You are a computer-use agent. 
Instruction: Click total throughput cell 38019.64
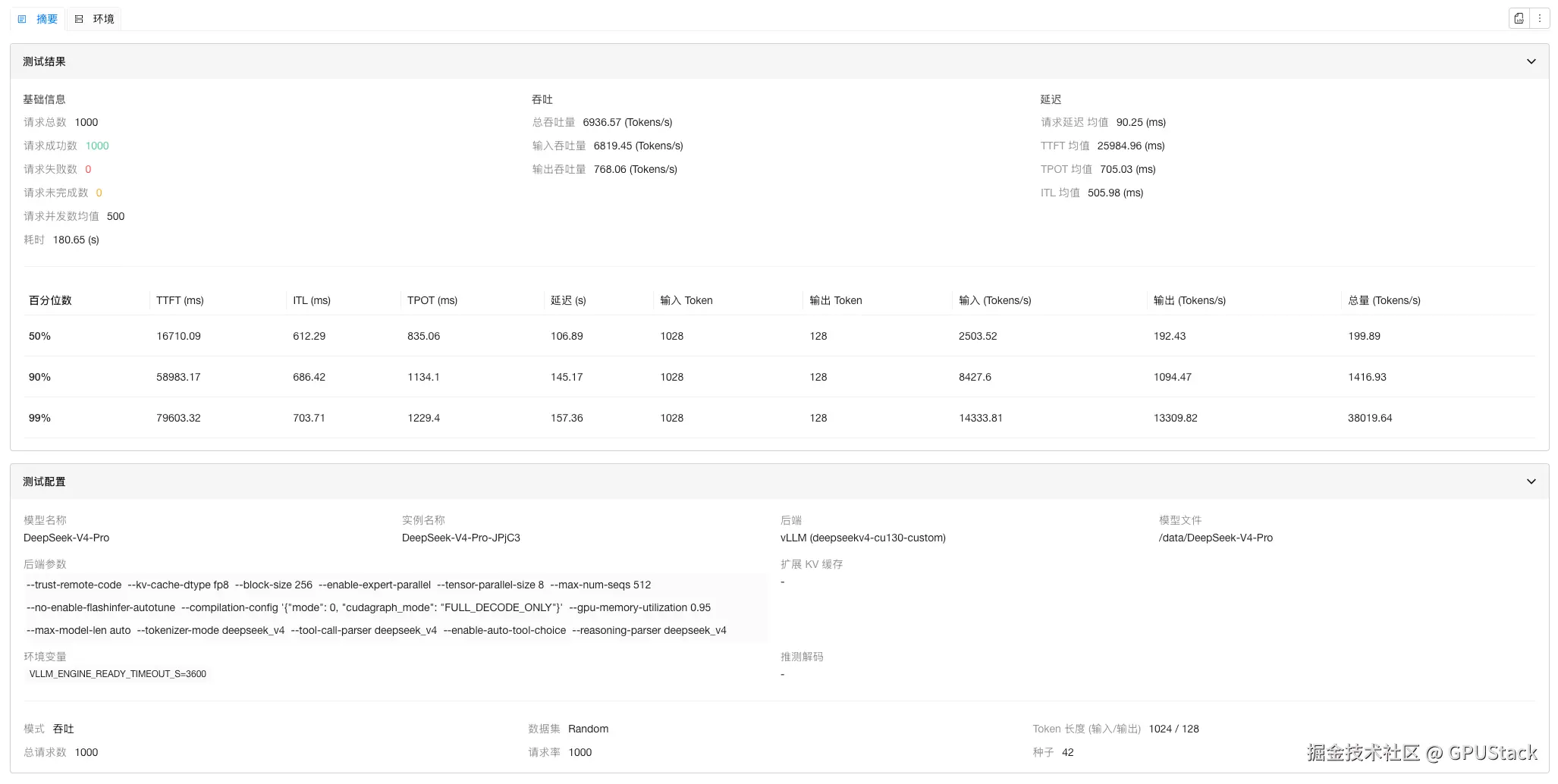pyautogui.click(x=1370, y=418)
